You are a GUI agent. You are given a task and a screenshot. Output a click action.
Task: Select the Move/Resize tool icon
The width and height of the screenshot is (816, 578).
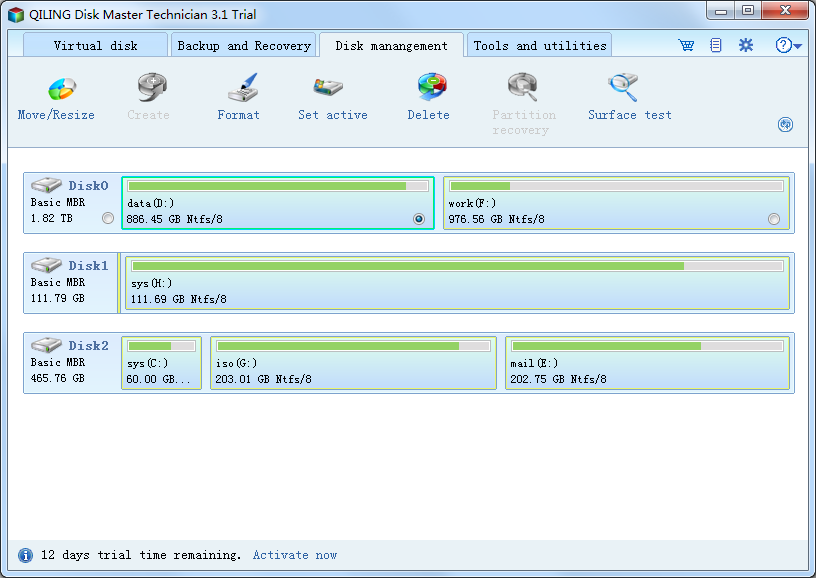coord(62,88)
